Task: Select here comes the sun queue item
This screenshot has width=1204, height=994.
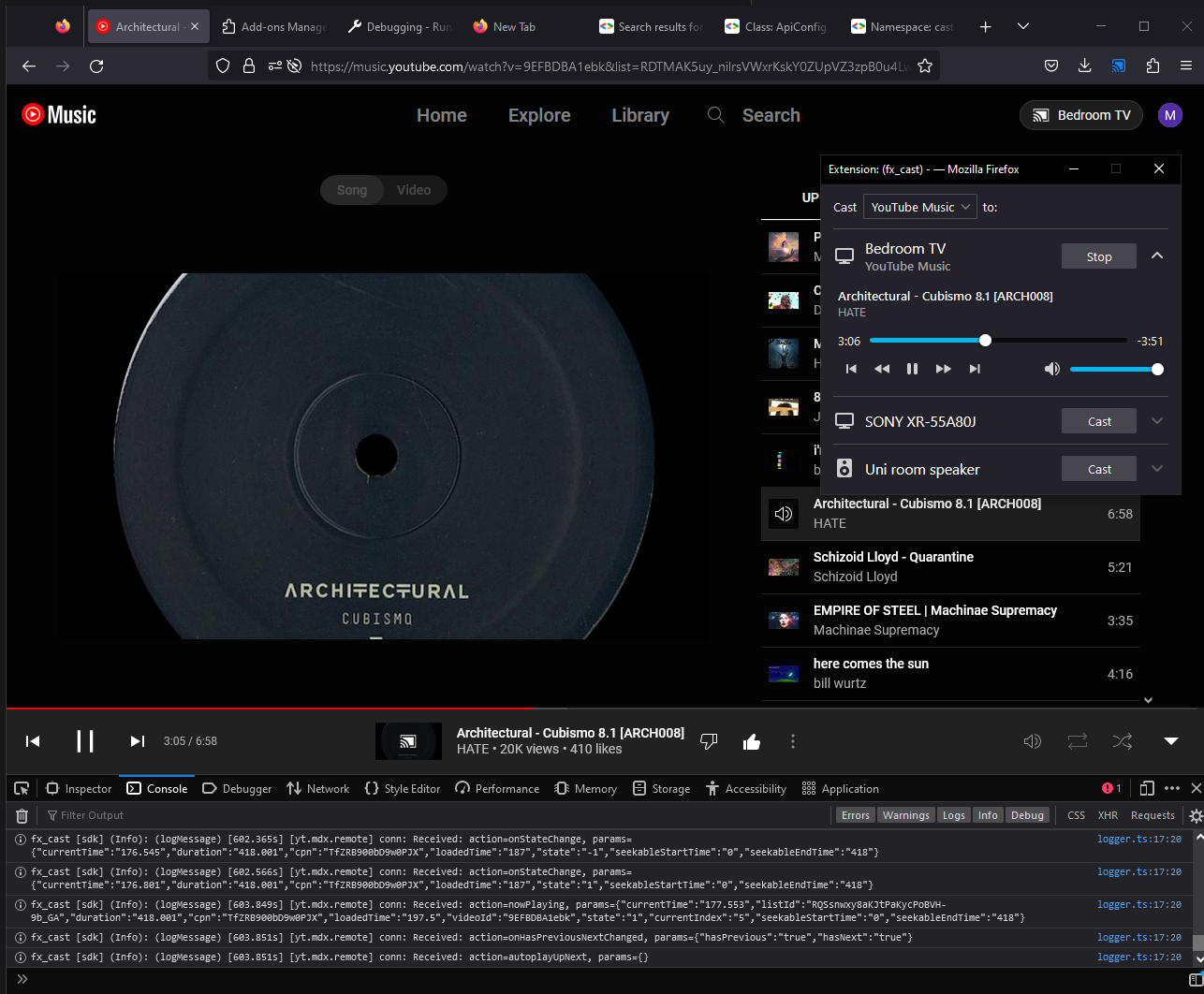Action: pos(950,673)
